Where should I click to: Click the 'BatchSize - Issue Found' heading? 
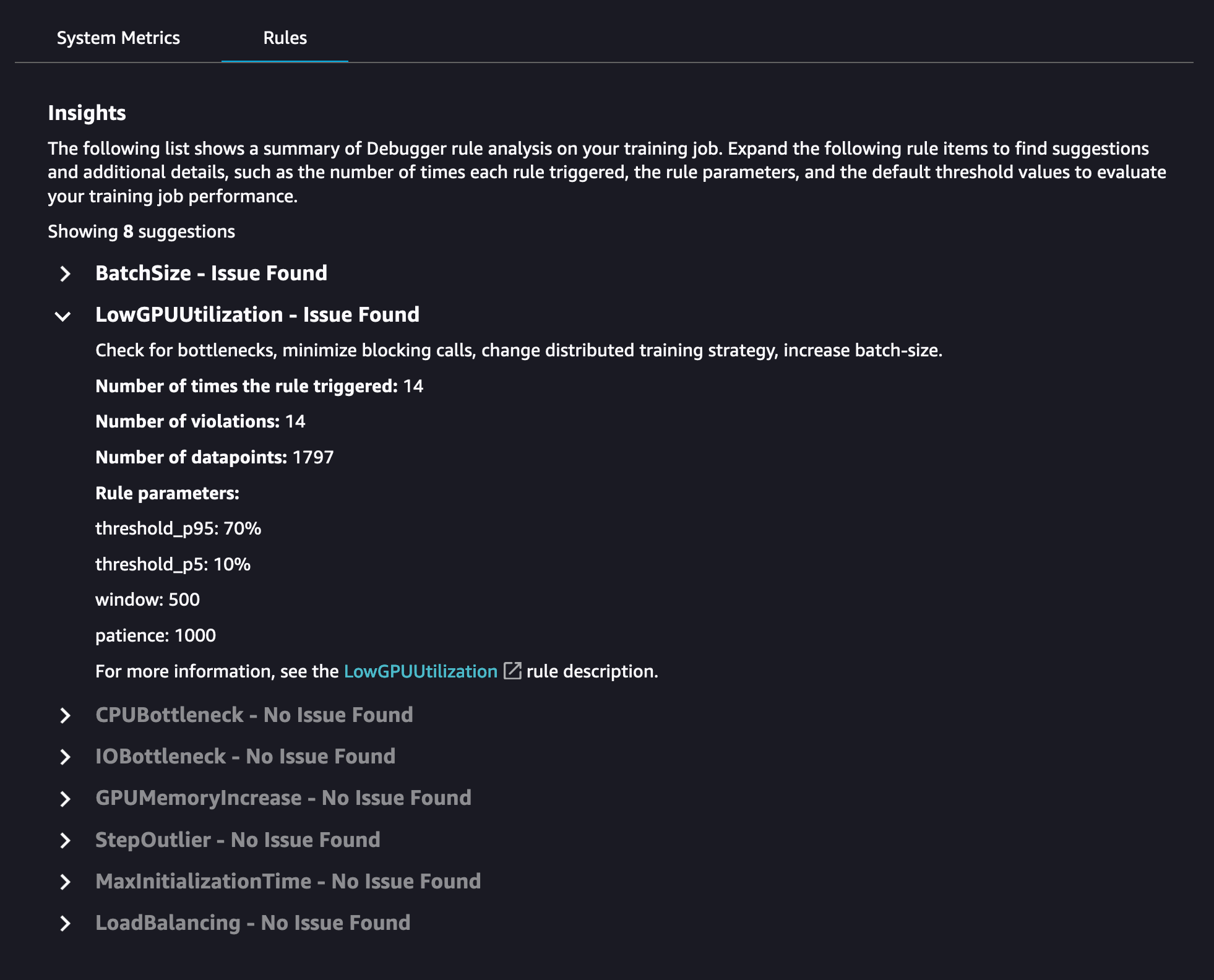tap(211, 273)
